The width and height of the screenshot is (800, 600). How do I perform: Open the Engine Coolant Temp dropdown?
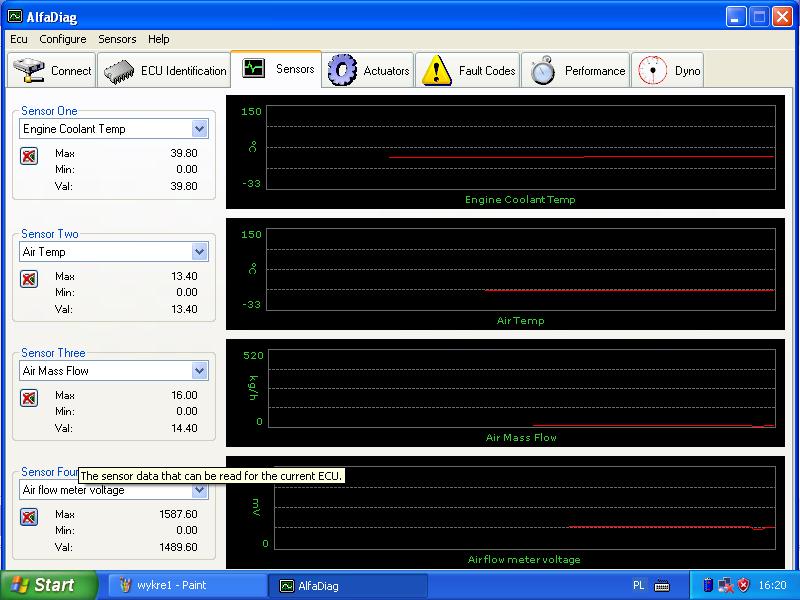[199, 129]
